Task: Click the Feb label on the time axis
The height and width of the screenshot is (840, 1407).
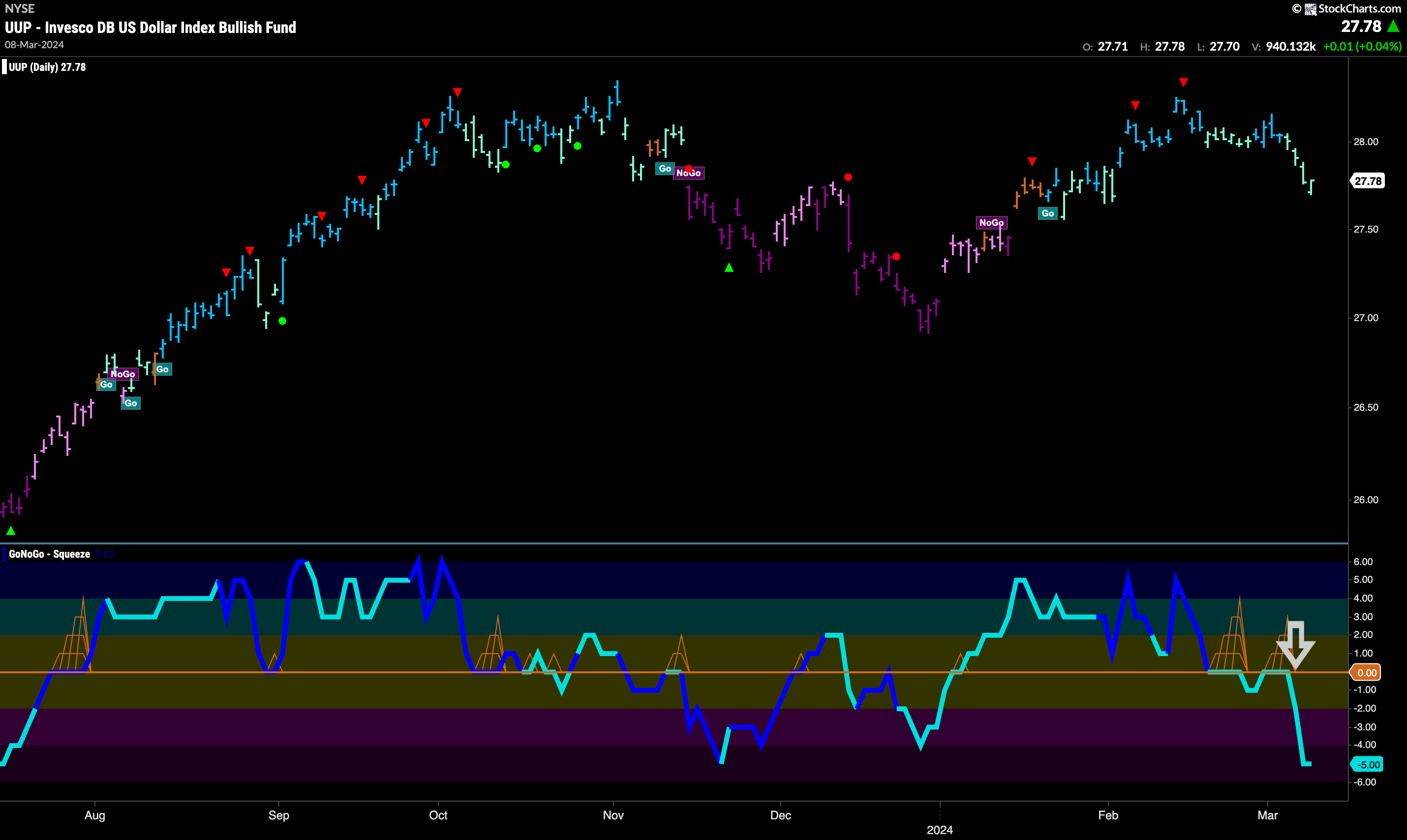Action: [x=1108, y=815]
